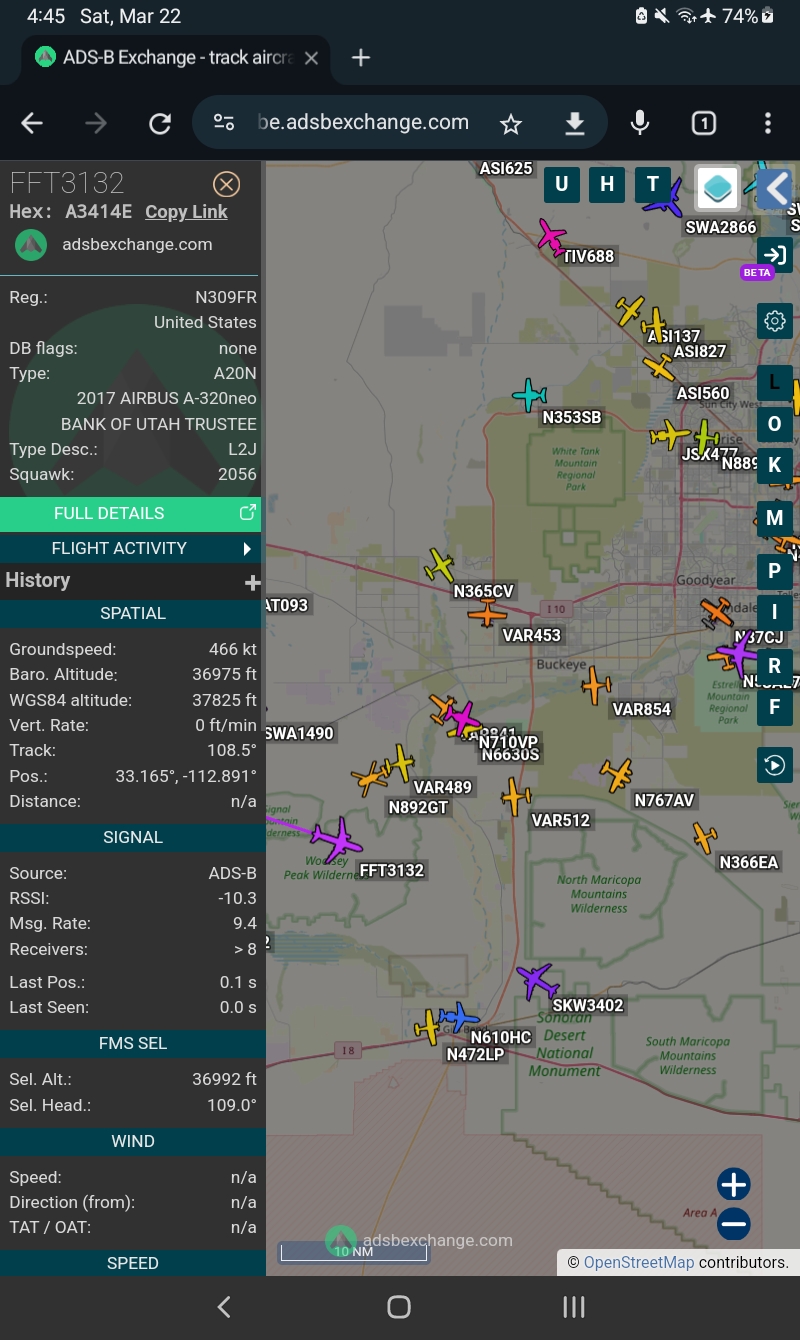Zoom in the map with plus button
Viewport: 800px width, 1340px height.
click(734, 1185)
